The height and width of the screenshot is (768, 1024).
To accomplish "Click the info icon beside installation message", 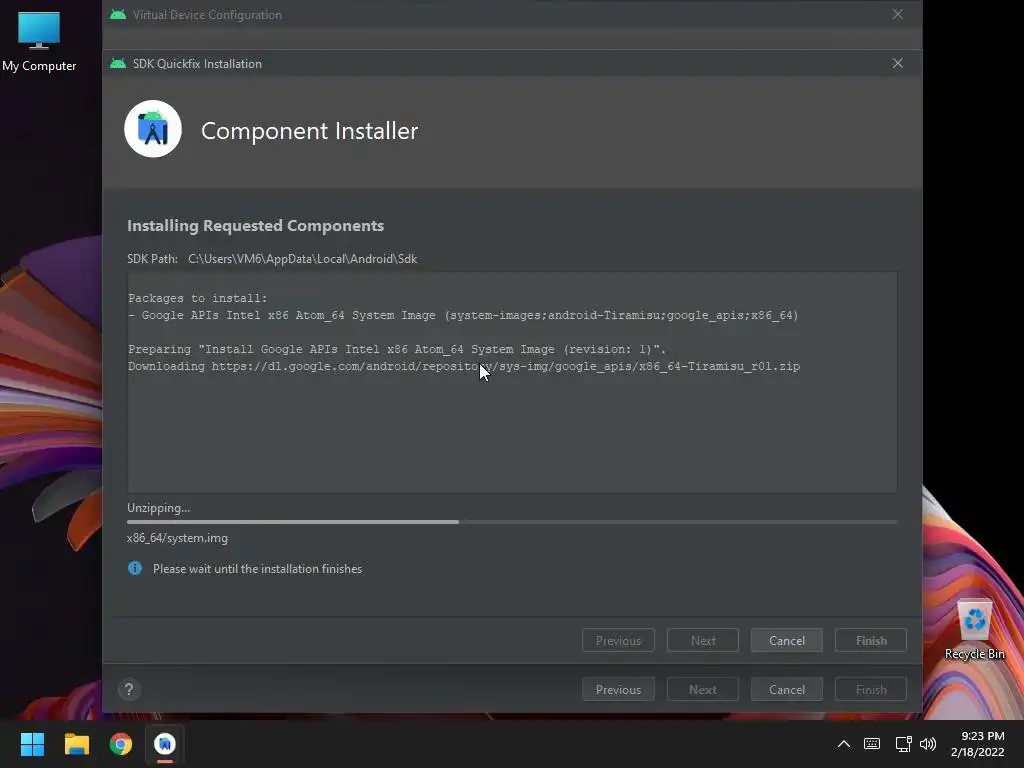I will (x=135, y=568).
